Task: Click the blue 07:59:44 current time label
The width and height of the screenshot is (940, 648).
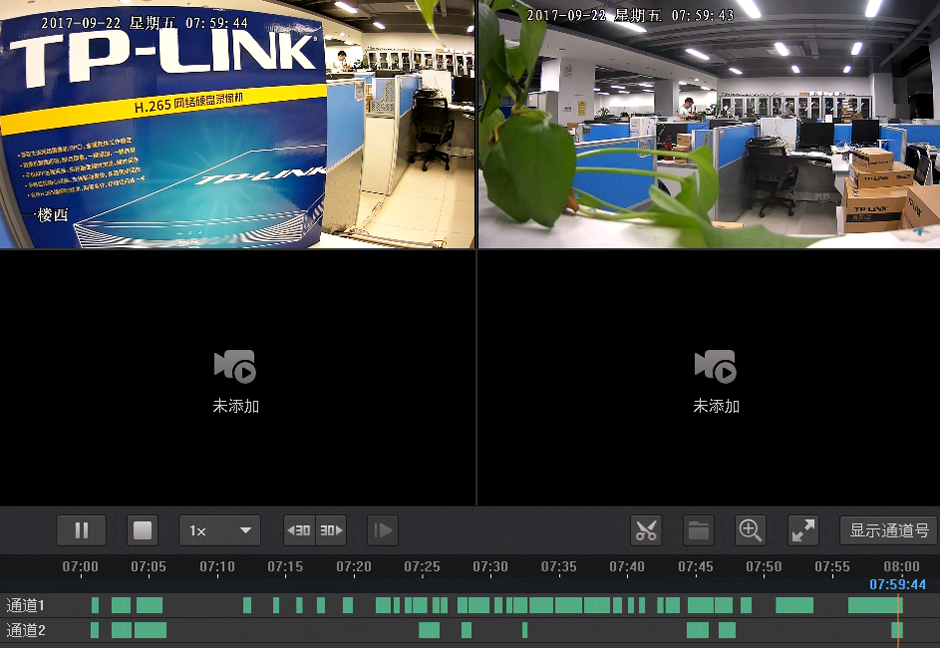Action: 897,584
